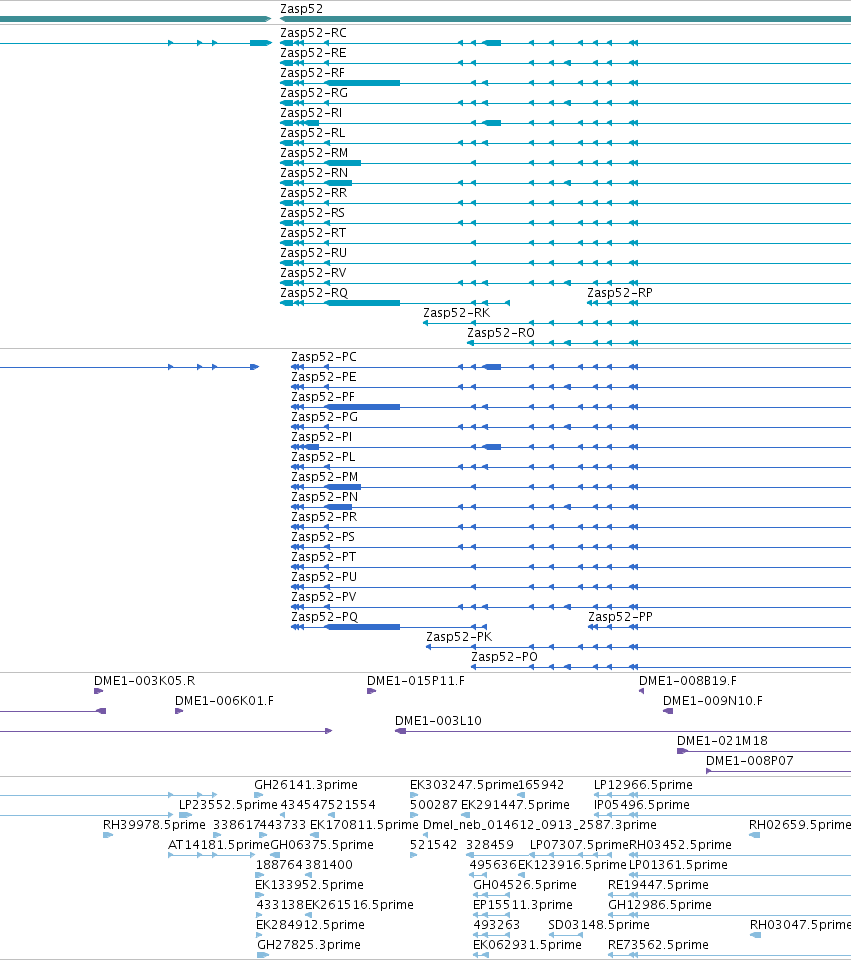This screenshot has width=851, height=960.
Task: Click transcript Zasp52-RS
Action: point(312,213)
